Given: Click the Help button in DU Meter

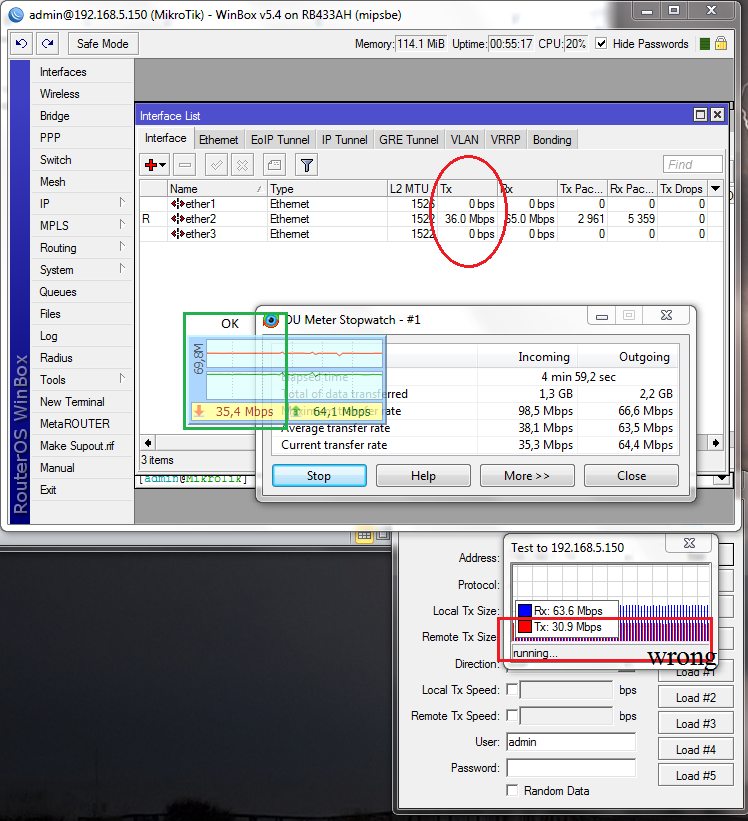Looking at the screenshot, I should [423, 475].
